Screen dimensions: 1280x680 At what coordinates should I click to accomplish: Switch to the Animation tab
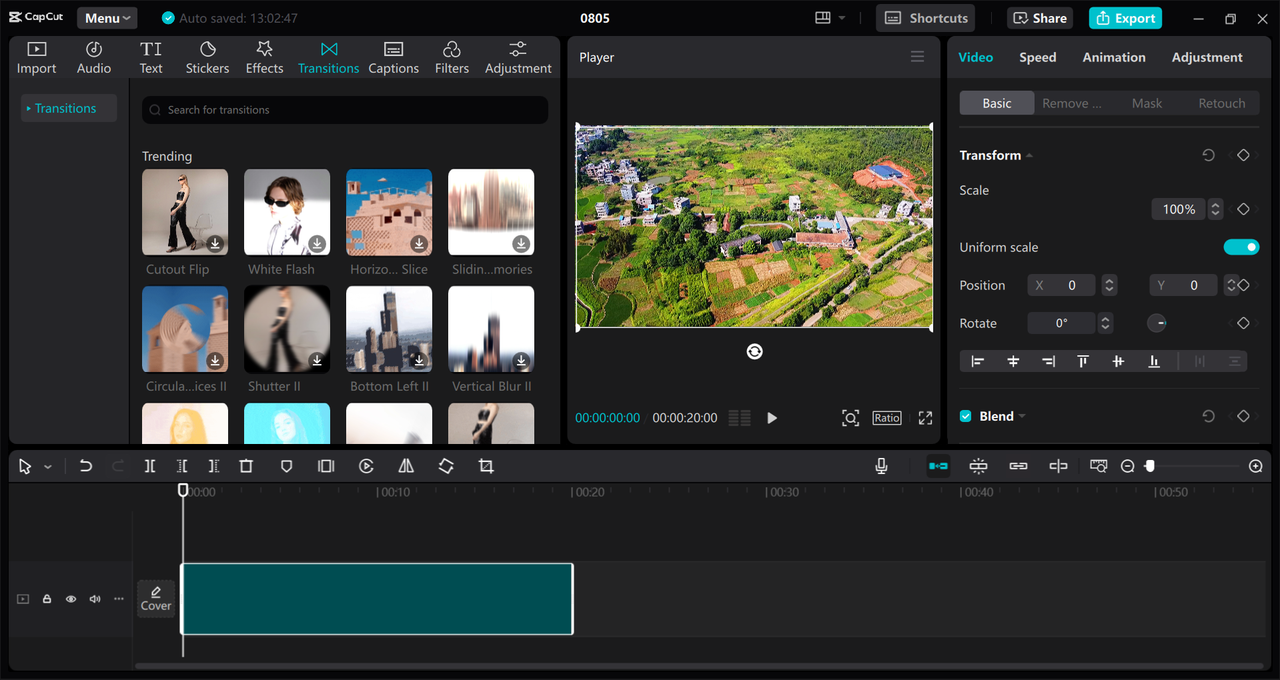pyautogui.click(x=1113, y=57)
